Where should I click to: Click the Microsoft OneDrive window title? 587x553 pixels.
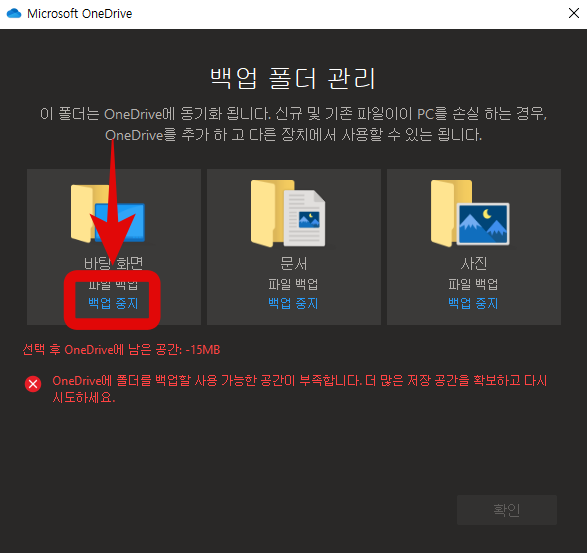[80, 14]
